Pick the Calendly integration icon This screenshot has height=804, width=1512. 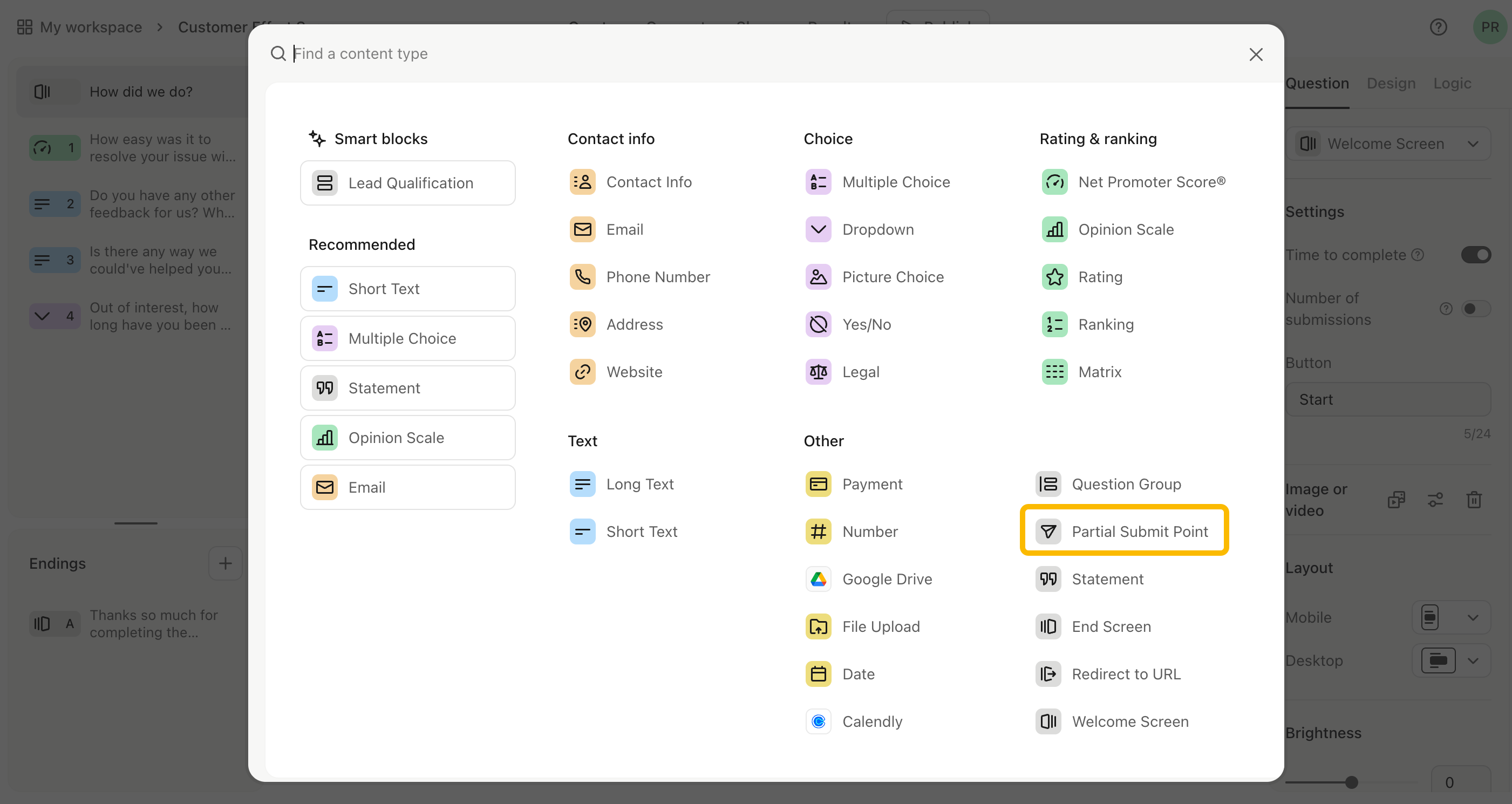point(818,721)
